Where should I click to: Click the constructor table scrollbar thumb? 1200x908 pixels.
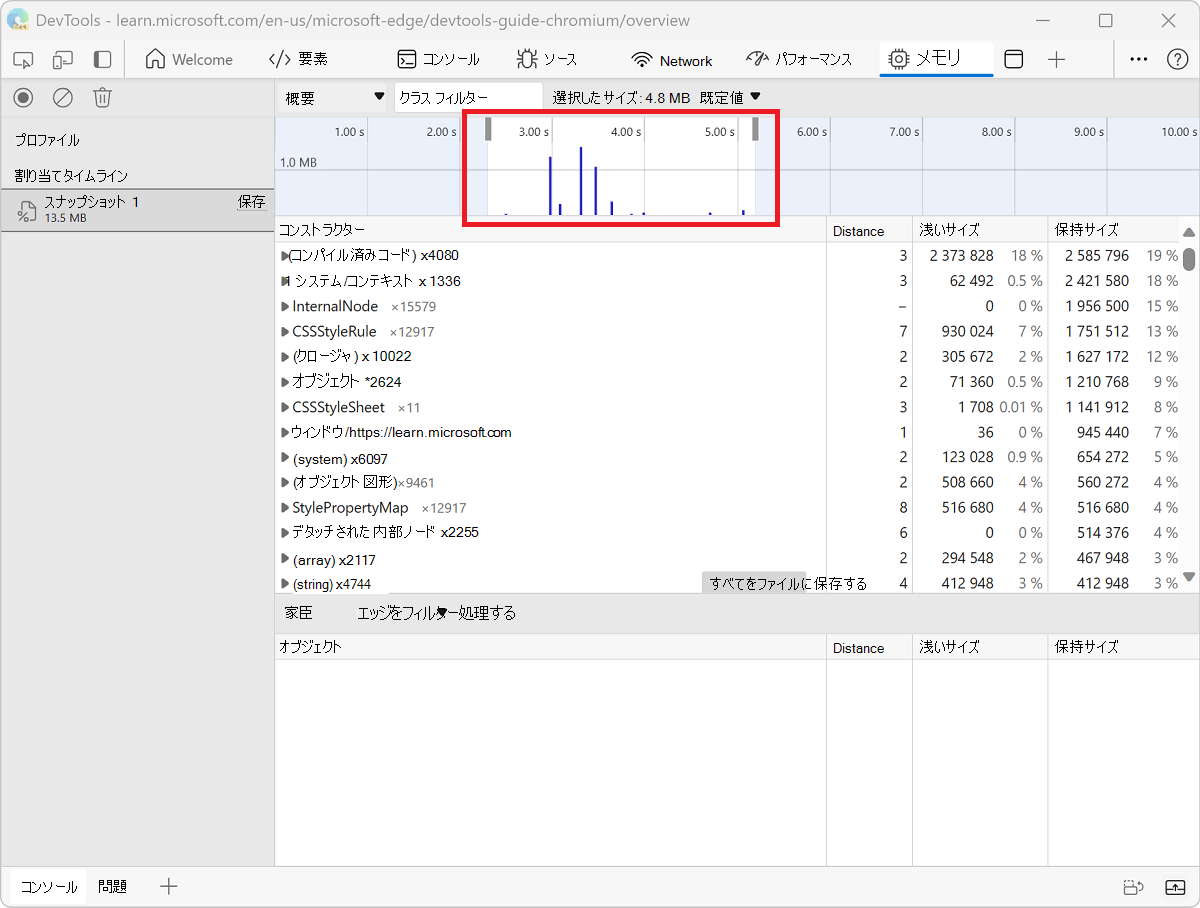pos(1189,259)
